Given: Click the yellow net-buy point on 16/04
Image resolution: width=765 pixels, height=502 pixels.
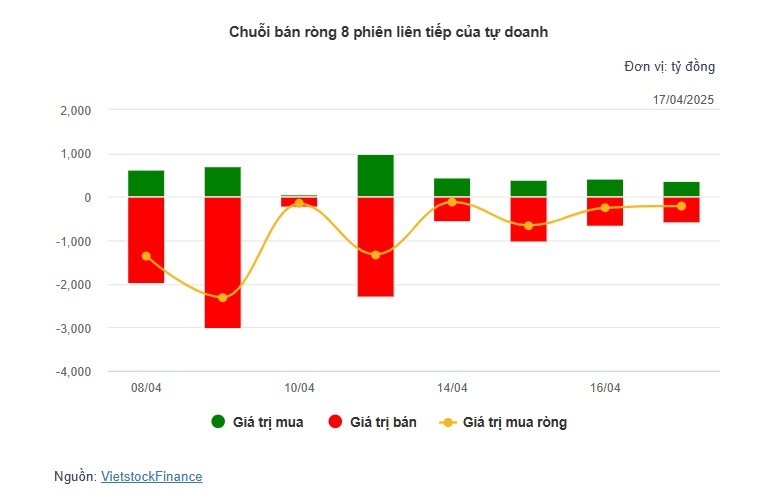Looking at the screenshot, I should [x=605, y=208].
